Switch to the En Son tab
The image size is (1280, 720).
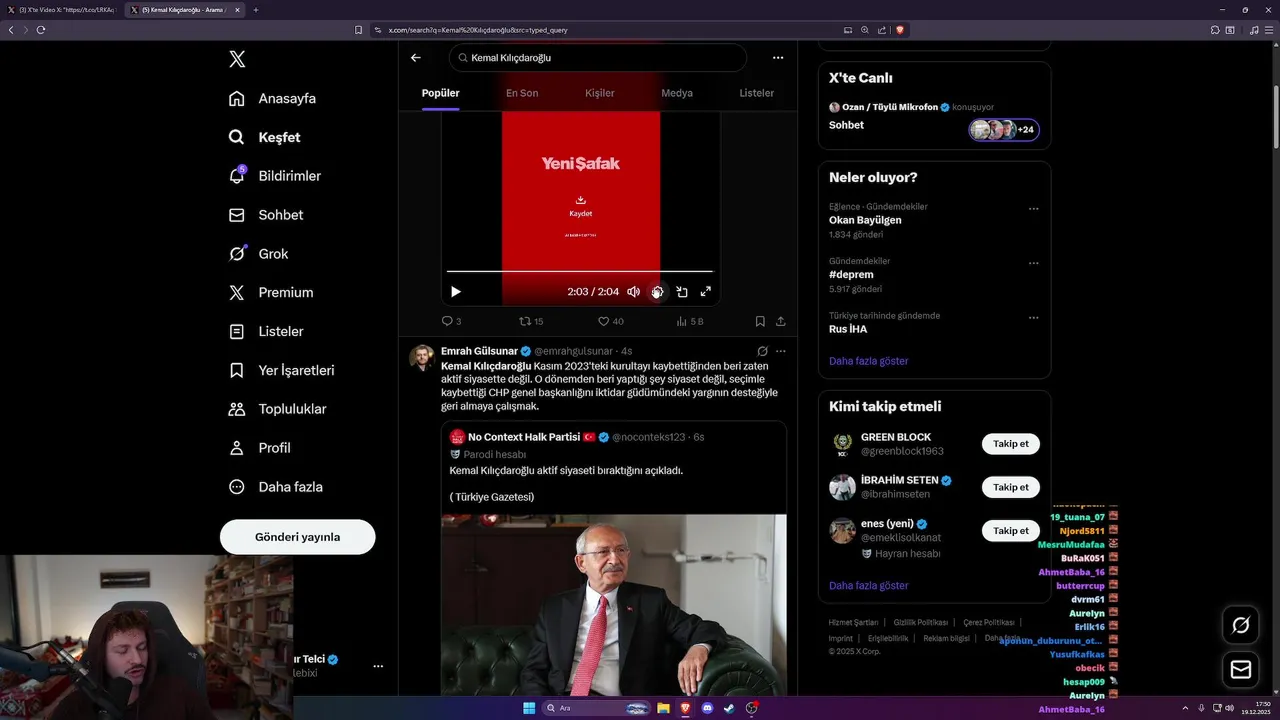pyautogui.click(x=522, y=93)
